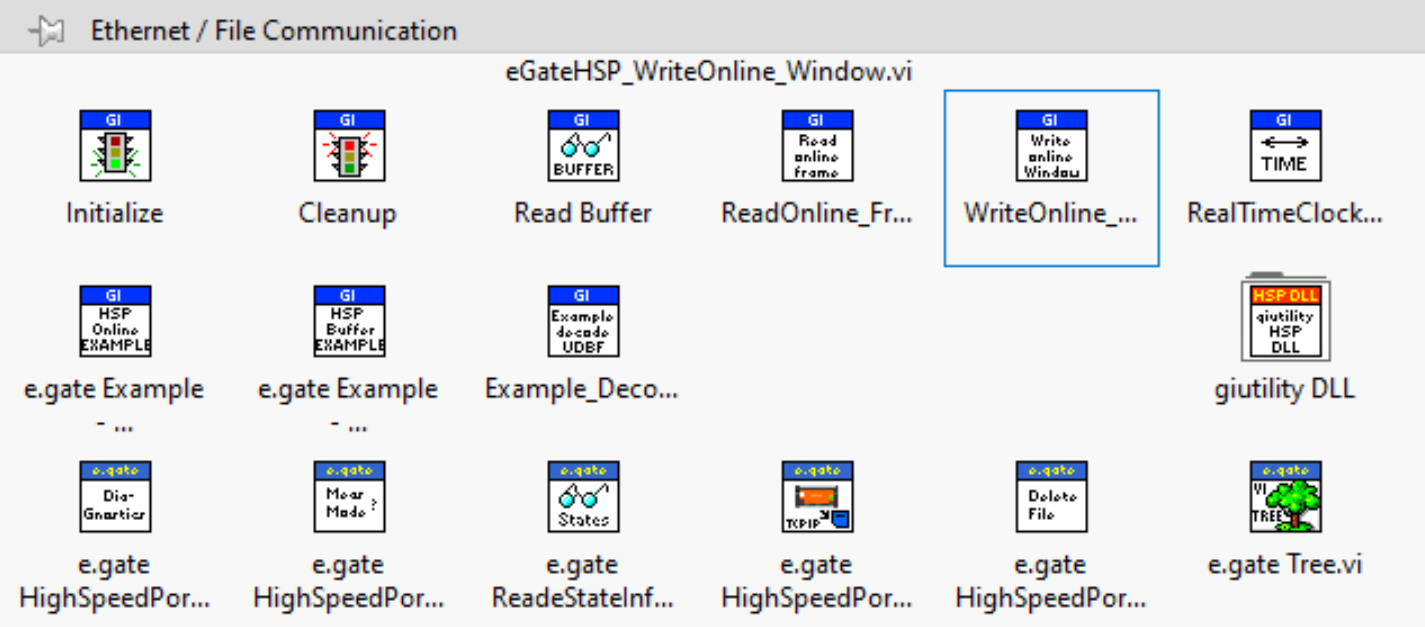
Task: Pin the Ethernet / File Communication palette
Action: [47, 31]
